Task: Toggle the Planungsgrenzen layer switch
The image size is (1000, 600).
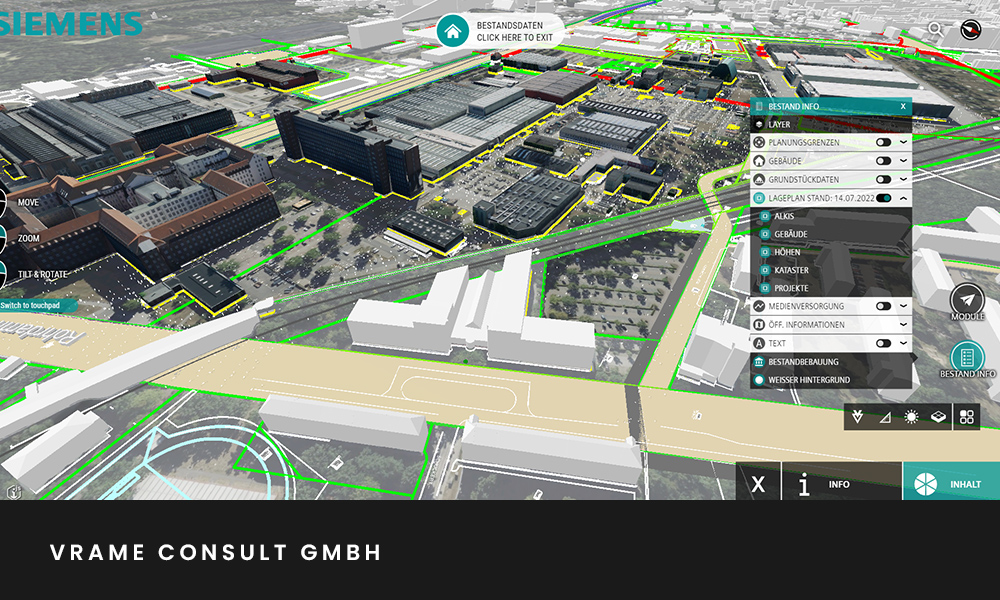Action: (x=883, y=143)
